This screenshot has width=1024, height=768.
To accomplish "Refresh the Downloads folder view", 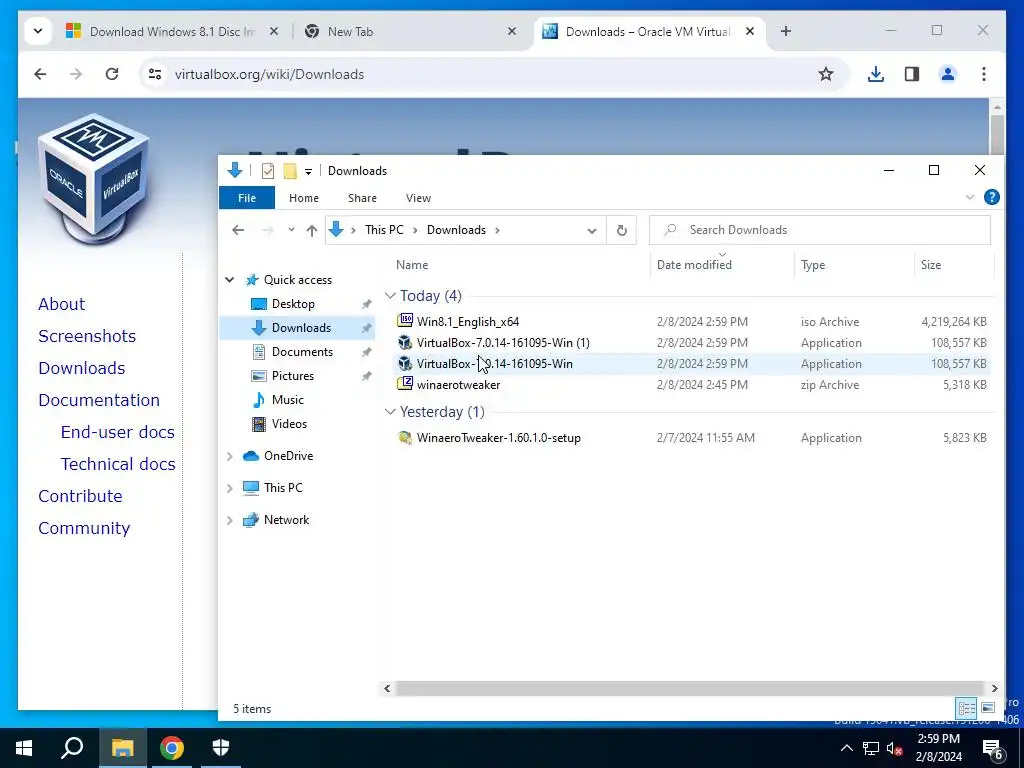I will 622,230.
